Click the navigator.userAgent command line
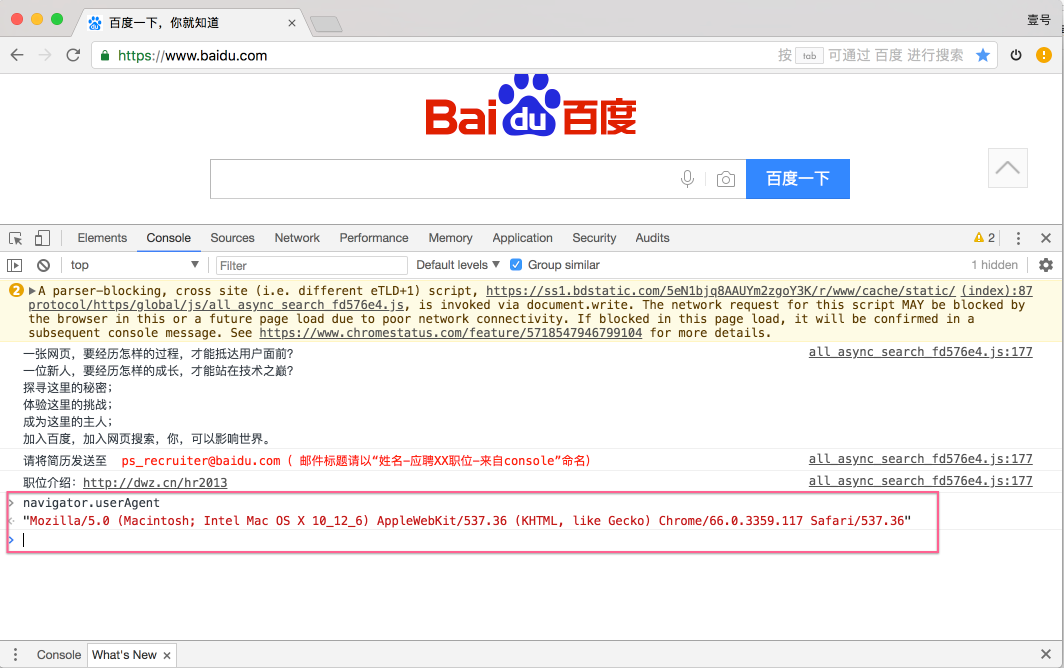 [92, 503]
